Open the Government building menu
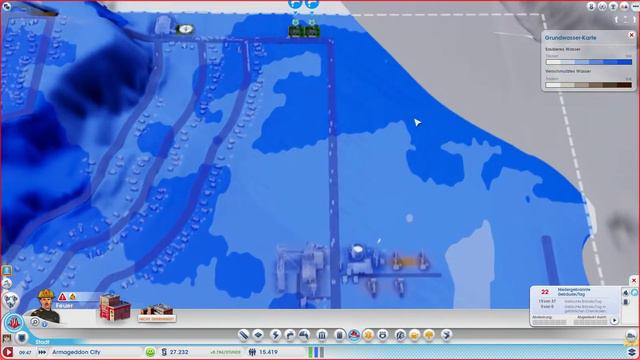This screenshot has width=640, height=360. coord(322,335)
